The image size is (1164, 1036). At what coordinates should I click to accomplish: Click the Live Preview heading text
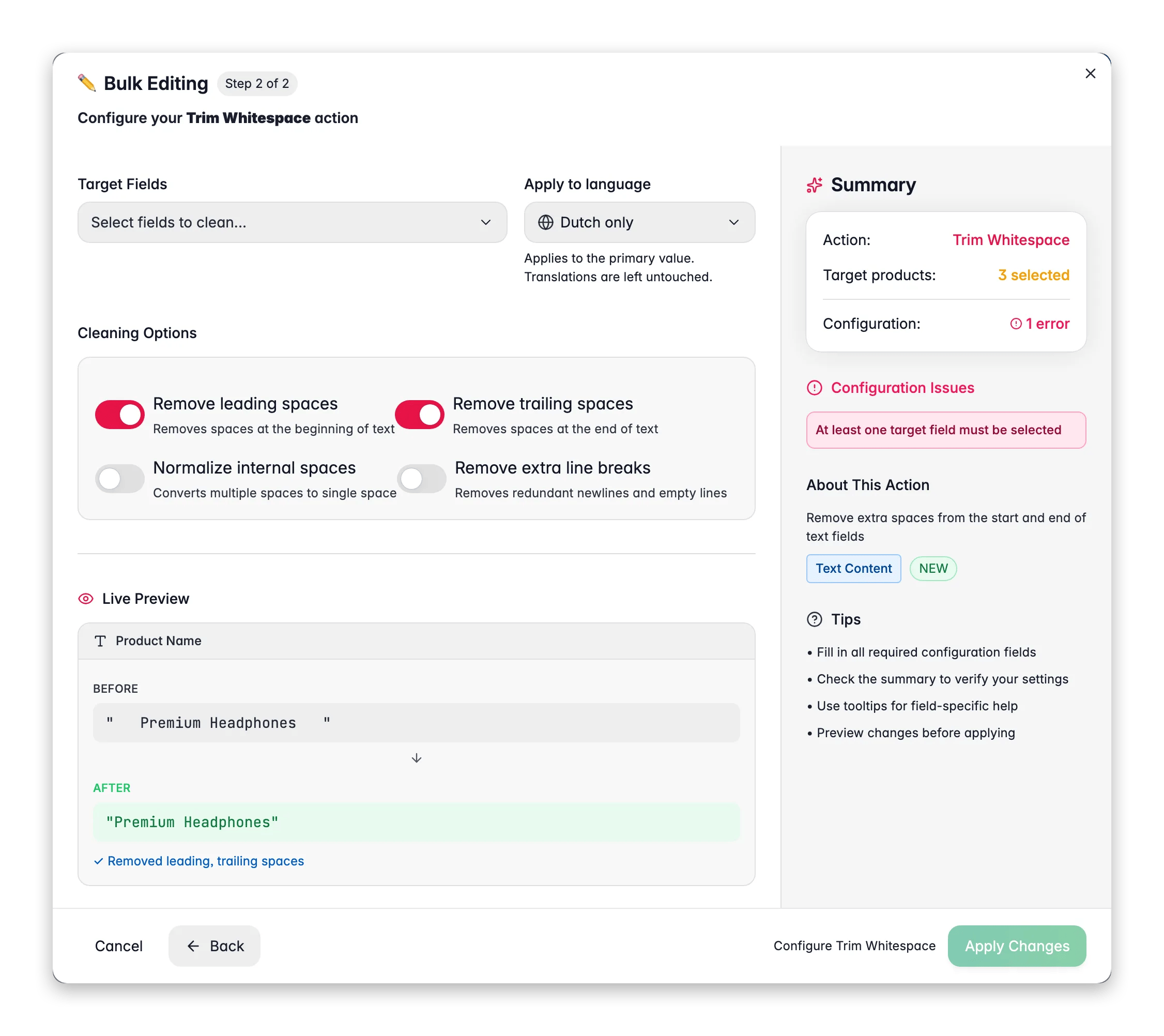click(146, 599)
